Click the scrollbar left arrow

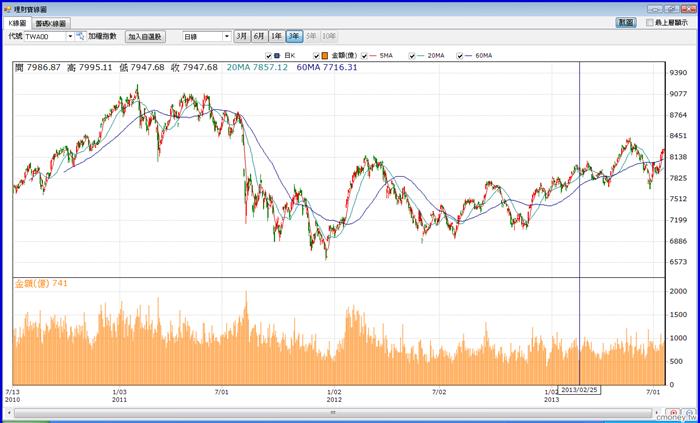coord(9,413)
